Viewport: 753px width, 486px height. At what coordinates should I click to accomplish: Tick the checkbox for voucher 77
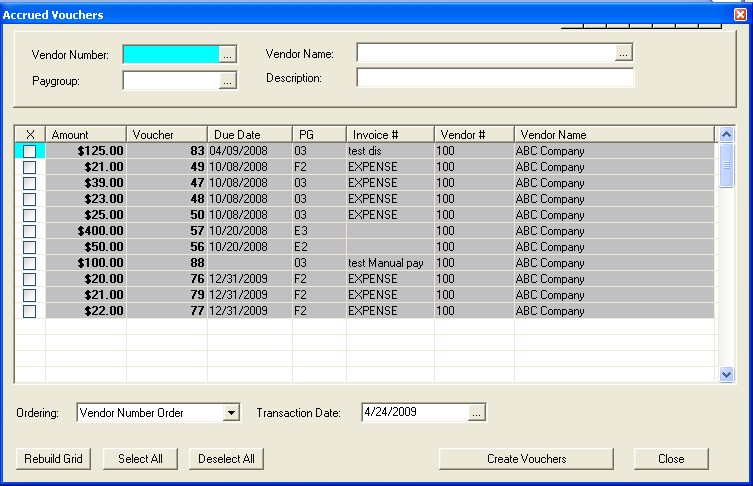[x=29, y=311]
